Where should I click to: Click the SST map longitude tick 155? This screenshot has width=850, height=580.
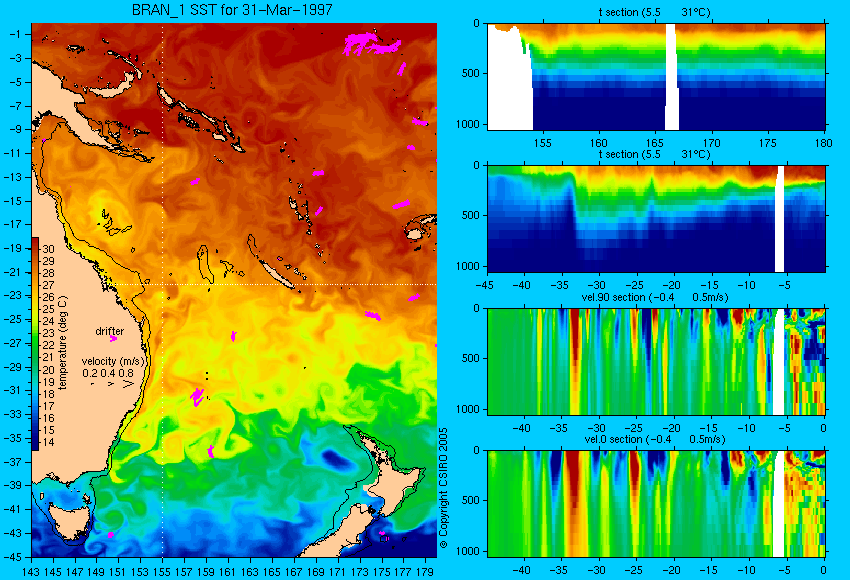[162, 571]
